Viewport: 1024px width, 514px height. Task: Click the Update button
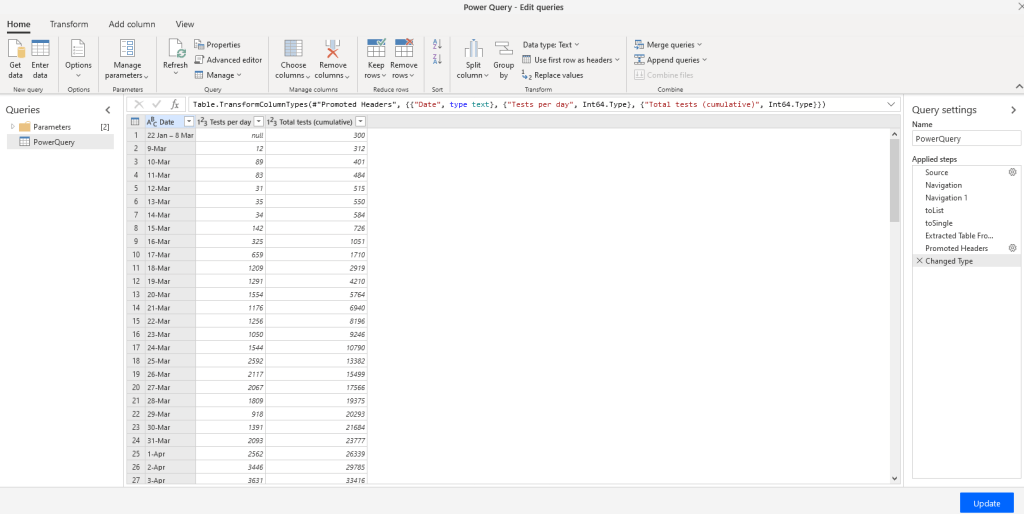(985, 503)
